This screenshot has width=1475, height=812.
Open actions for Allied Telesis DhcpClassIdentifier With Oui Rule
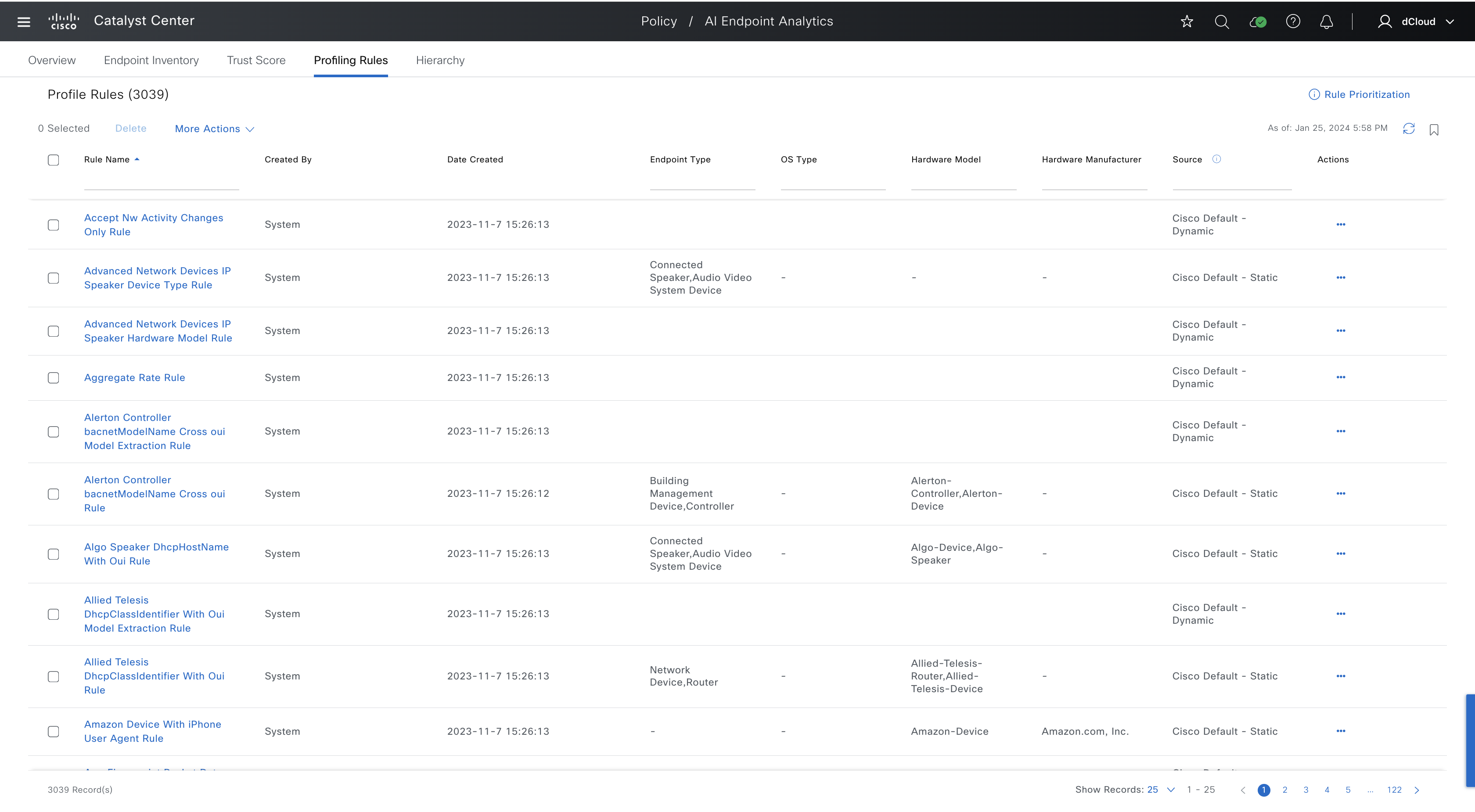coord(1340,676)
